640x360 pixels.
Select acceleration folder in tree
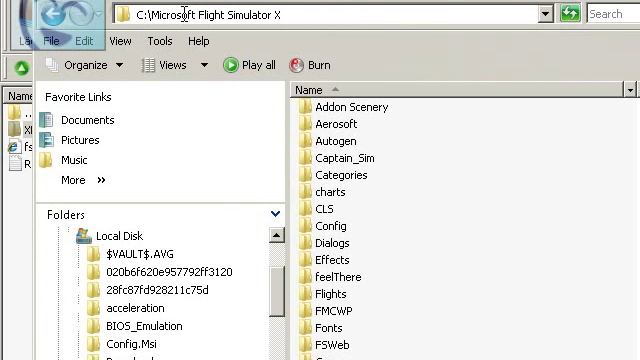(136, 308)
